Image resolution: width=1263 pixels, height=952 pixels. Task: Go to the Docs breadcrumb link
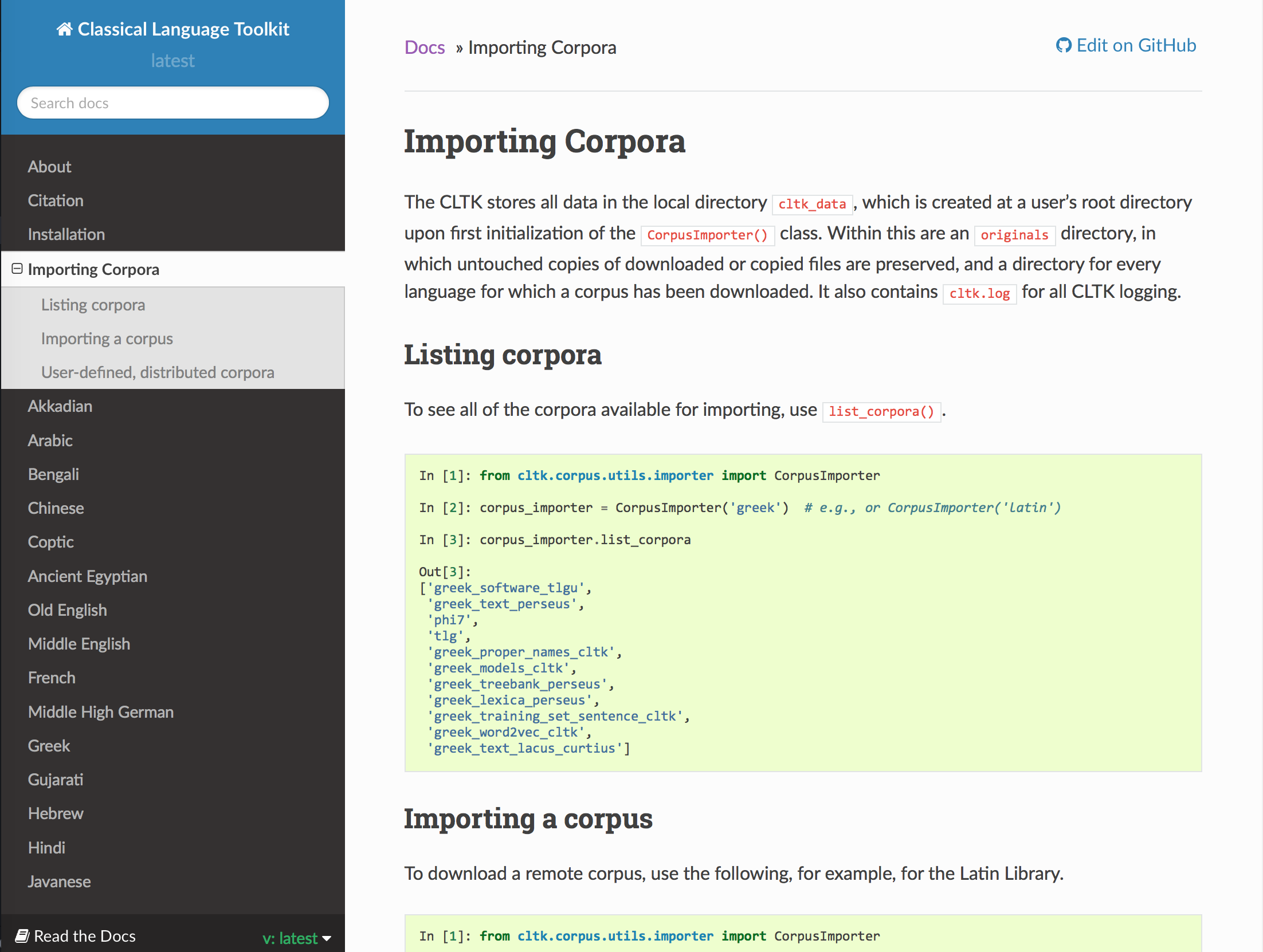(425, 48)
